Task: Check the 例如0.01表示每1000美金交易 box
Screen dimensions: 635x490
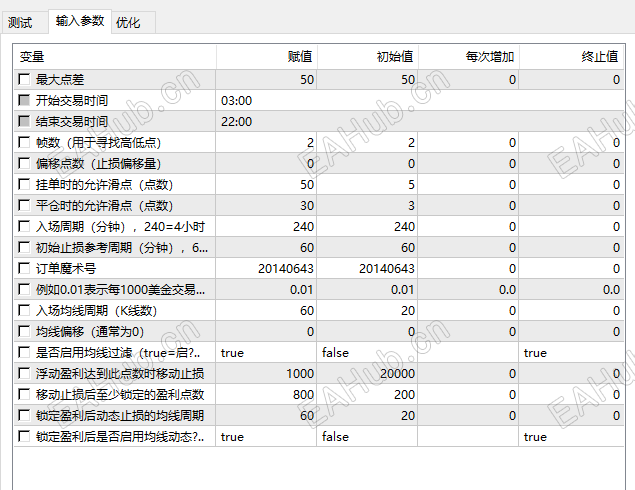Action: pos(24,289)
